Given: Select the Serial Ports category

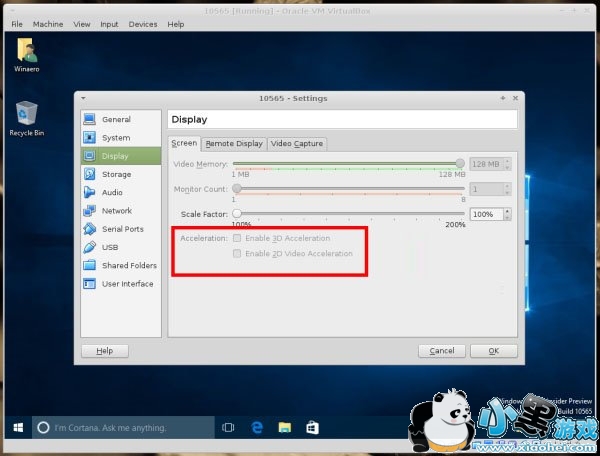Looking at the screenshot, I should (122, 229).
